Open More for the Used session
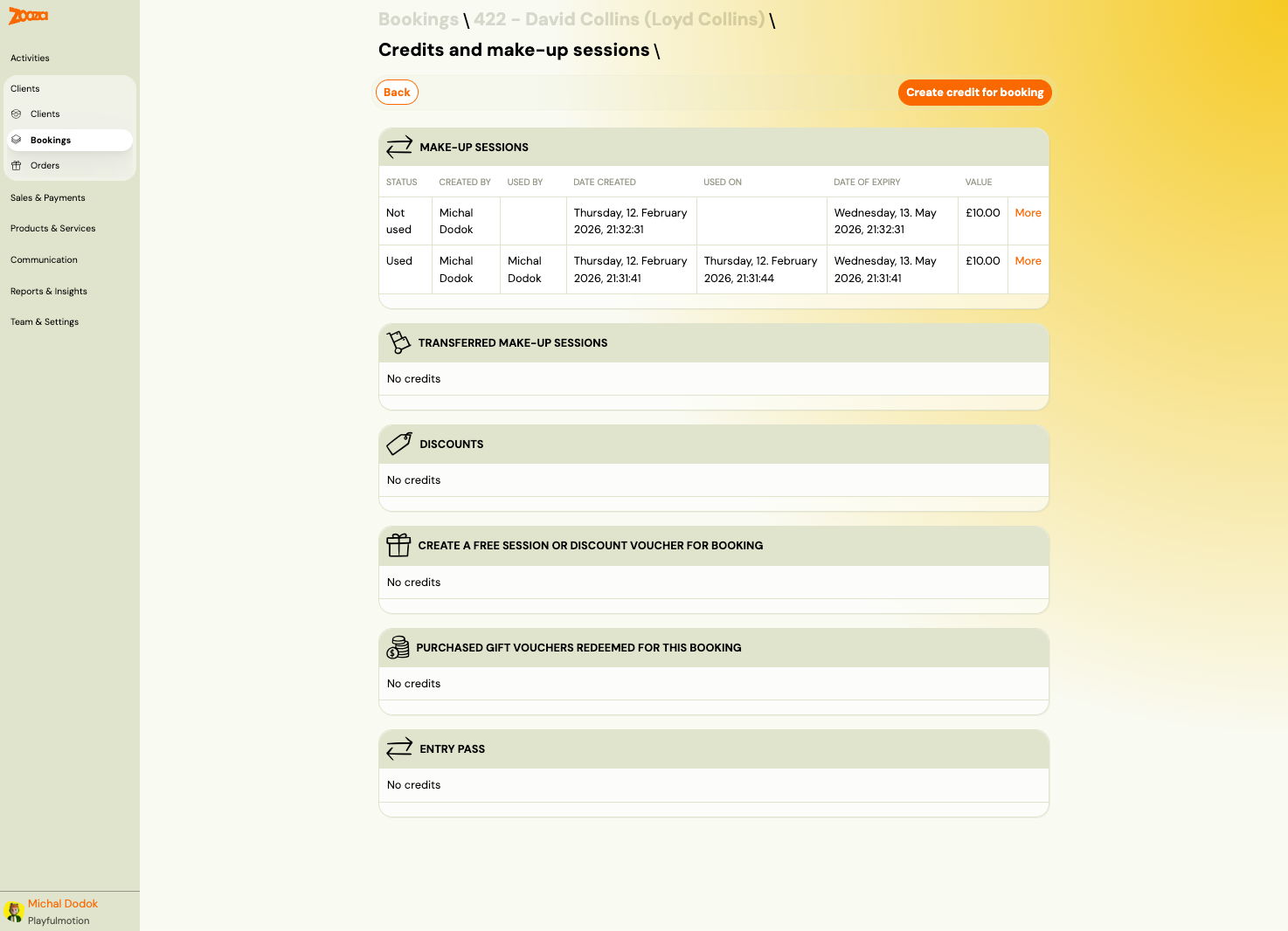The height and width of the screenshot is (931, 1288). click(x=1028, y=260)
